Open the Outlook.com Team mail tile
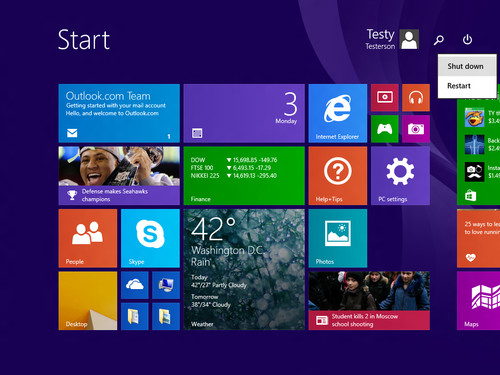This screenshot has height=375, width=500. [119, 113]
